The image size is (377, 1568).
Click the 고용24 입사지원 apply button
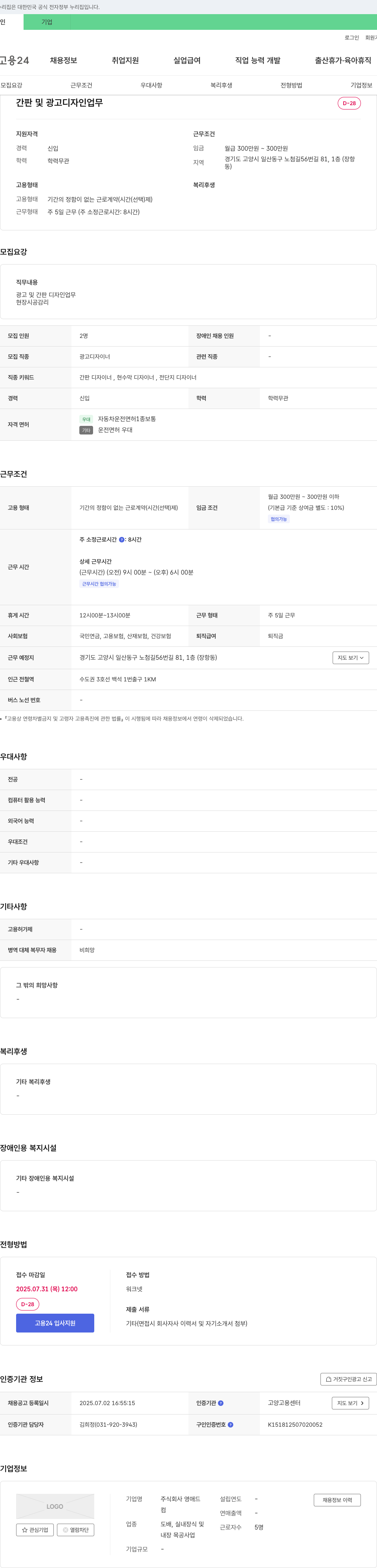point(55,1323)
